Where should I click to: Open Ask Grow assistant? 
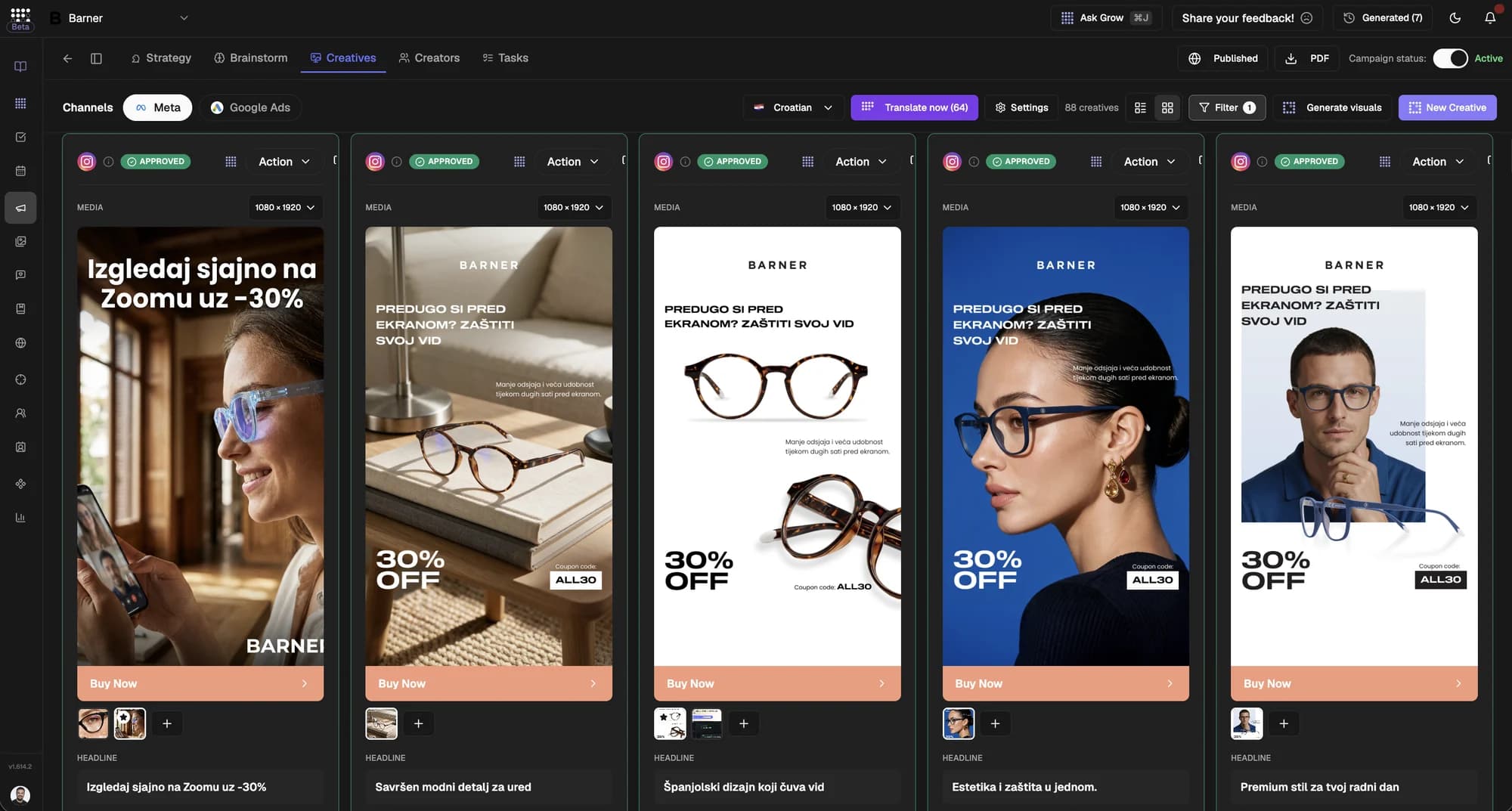coord(1105,17)
